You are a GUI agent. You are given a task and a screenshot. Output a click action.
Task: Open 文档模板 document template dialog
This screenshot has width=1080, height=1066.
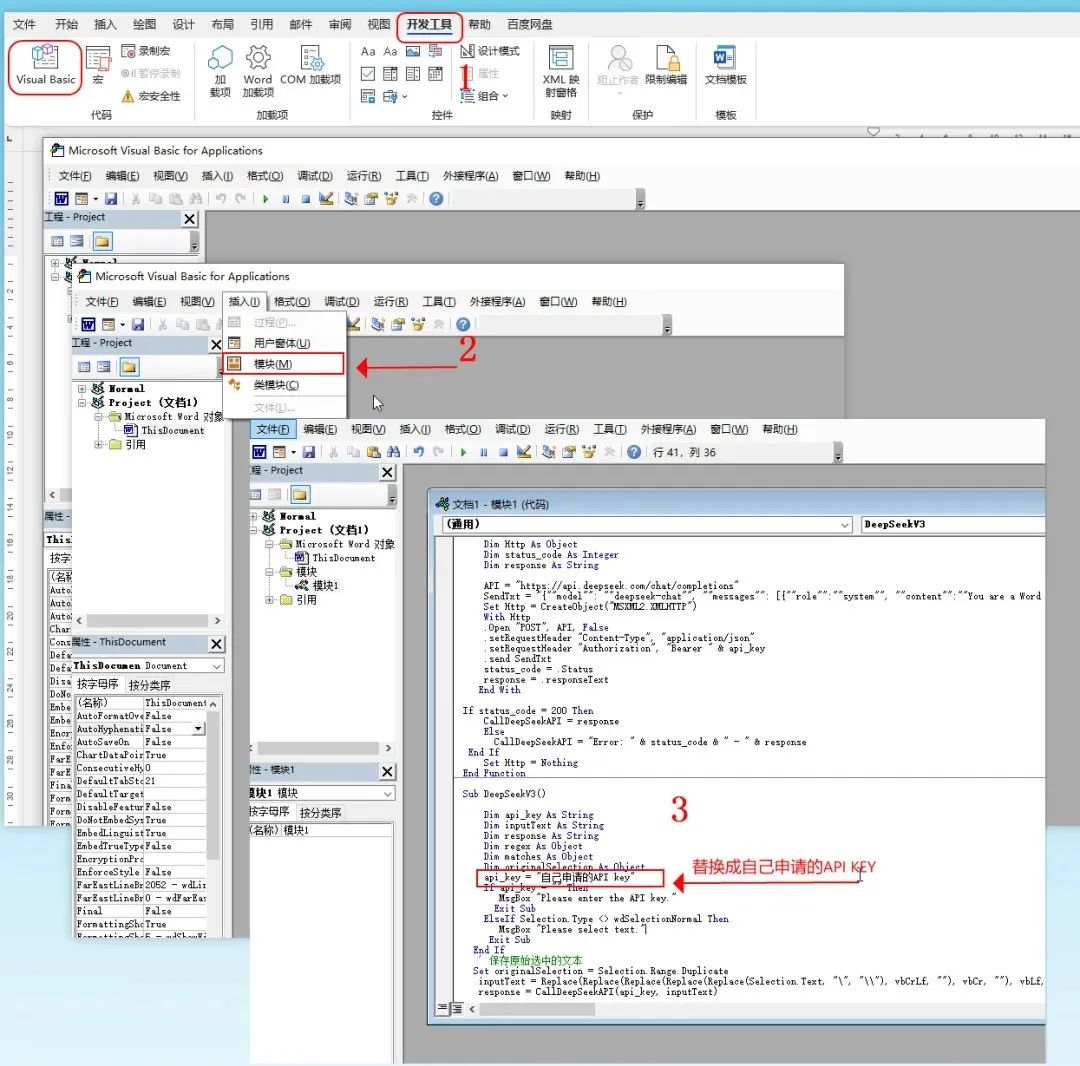pos(725,65)
